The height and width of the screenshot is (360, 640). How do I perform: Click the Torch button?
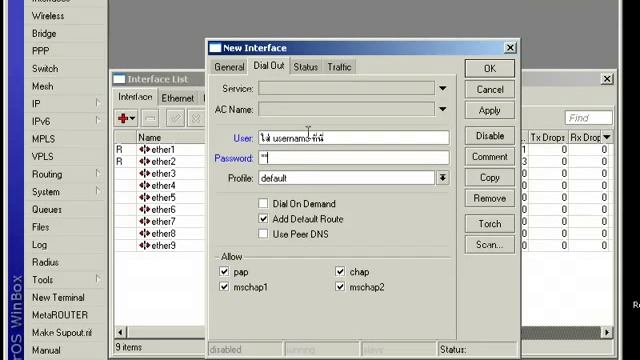490,224
